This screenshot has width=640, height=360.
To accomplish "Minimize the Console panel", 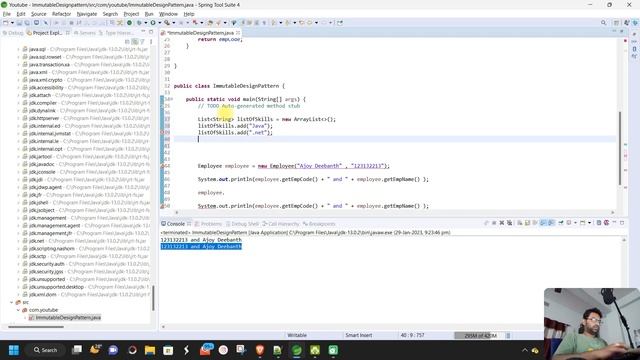I will (614, 223).
